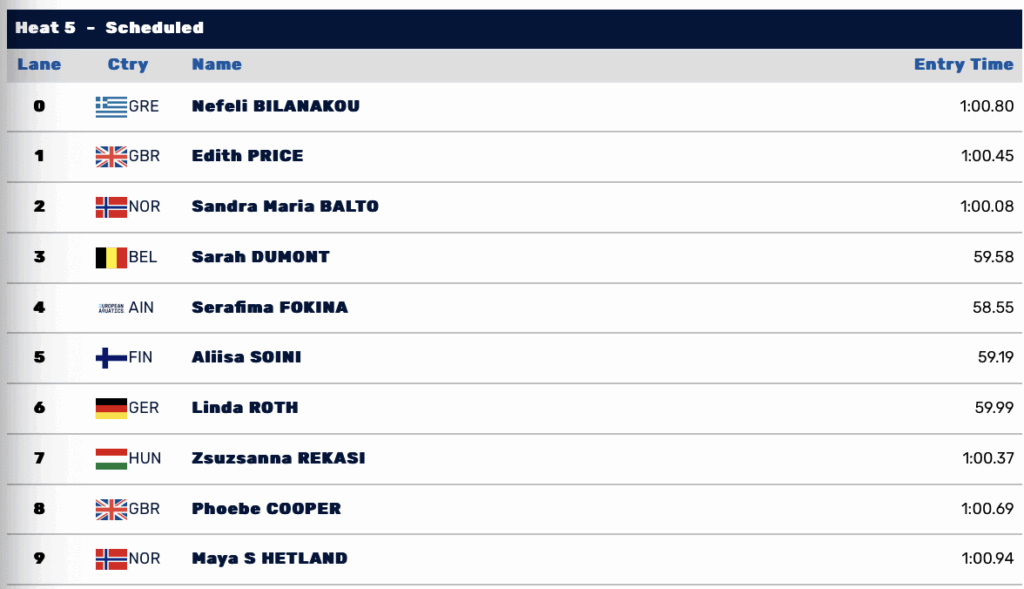Open Serafima FOKINA's athlete link

tap(270, 307)
